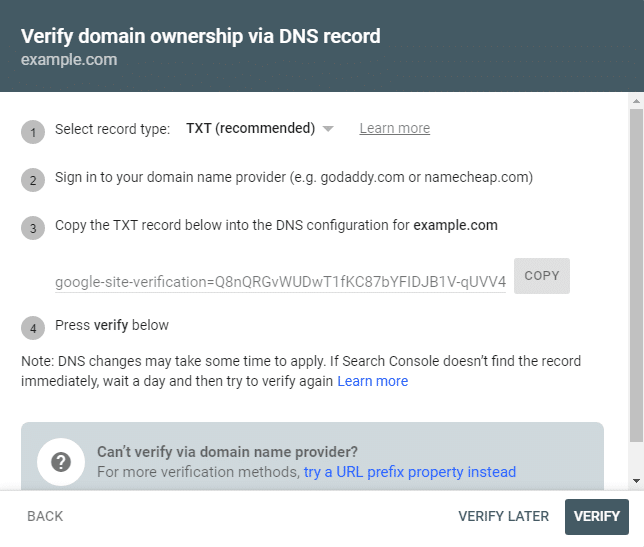Open the TXT (recommended) record type dropdown
The width and height of the screenshot is (644, 547).
pos(251,129)
